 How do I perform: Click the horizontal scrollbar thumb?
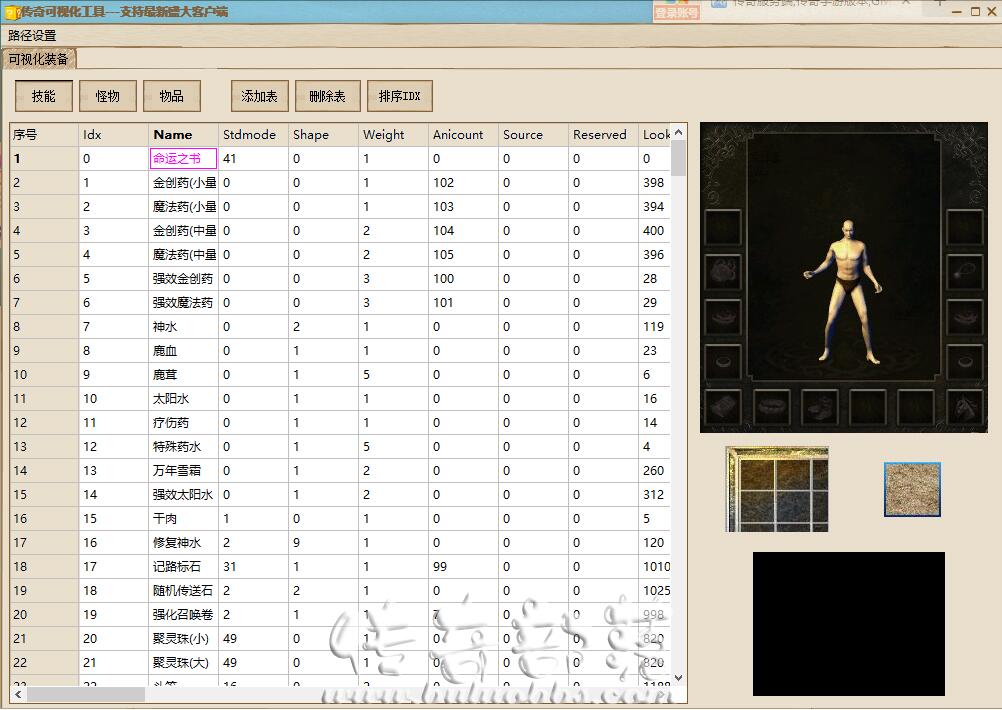tap(86, 694)
